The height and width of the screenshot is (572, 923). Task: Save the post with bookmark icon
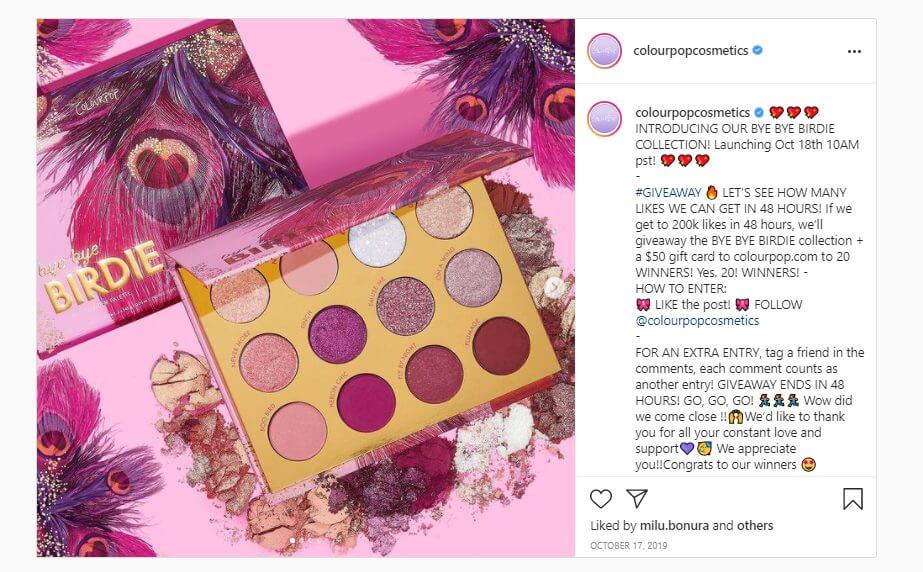tap(852, 499)
